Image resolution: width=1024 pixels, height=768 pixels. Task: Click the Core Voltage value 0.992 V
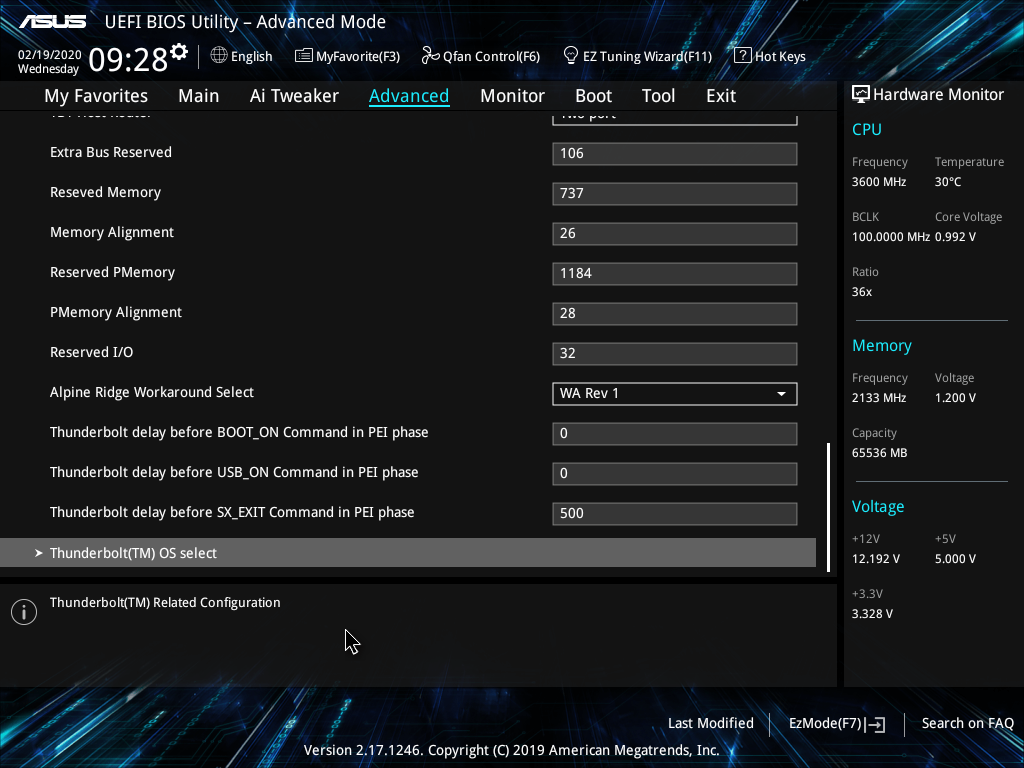(955, 237)
